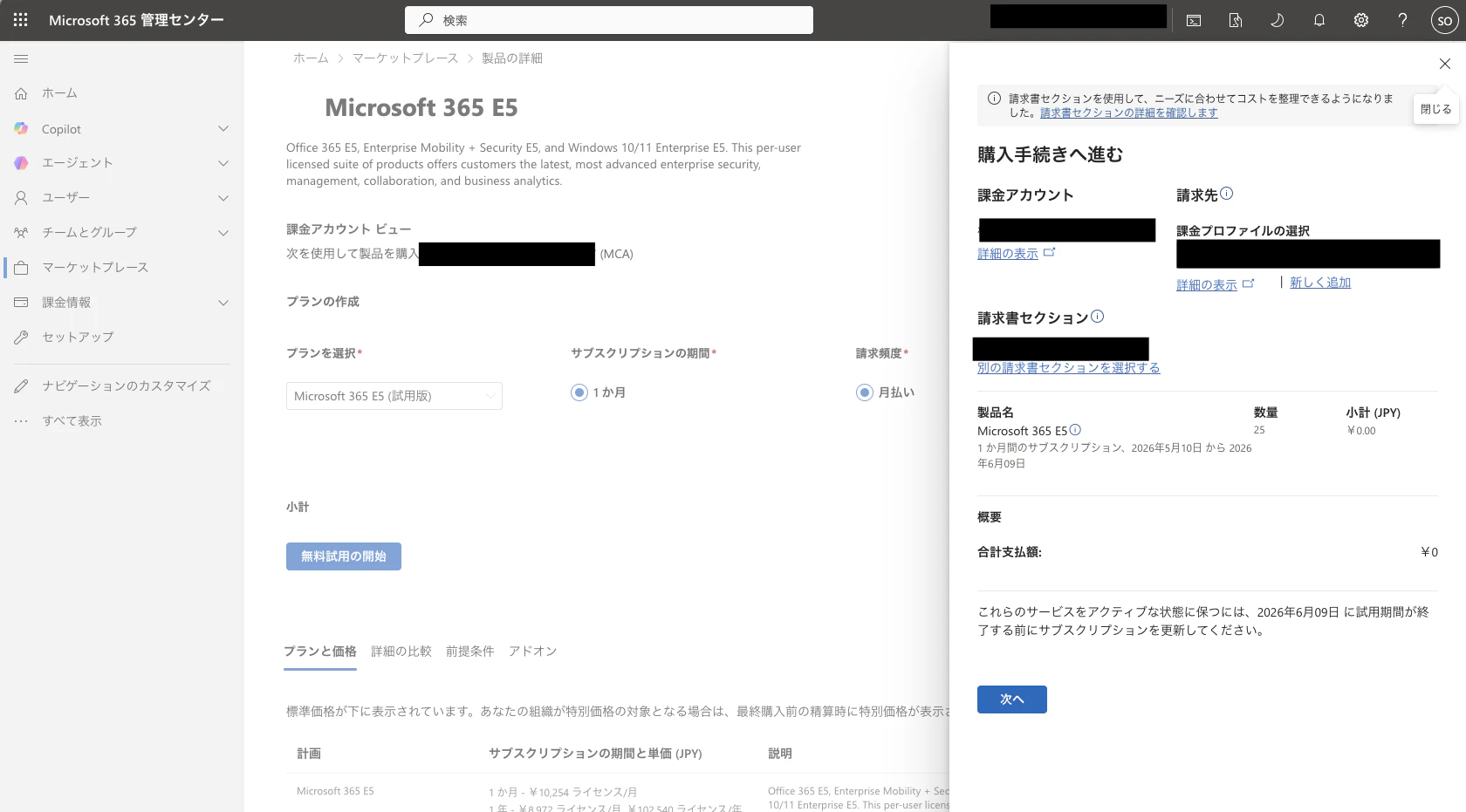Click the エージェント icon in sidebar
1466x812 pixels.
pos(21,163)
